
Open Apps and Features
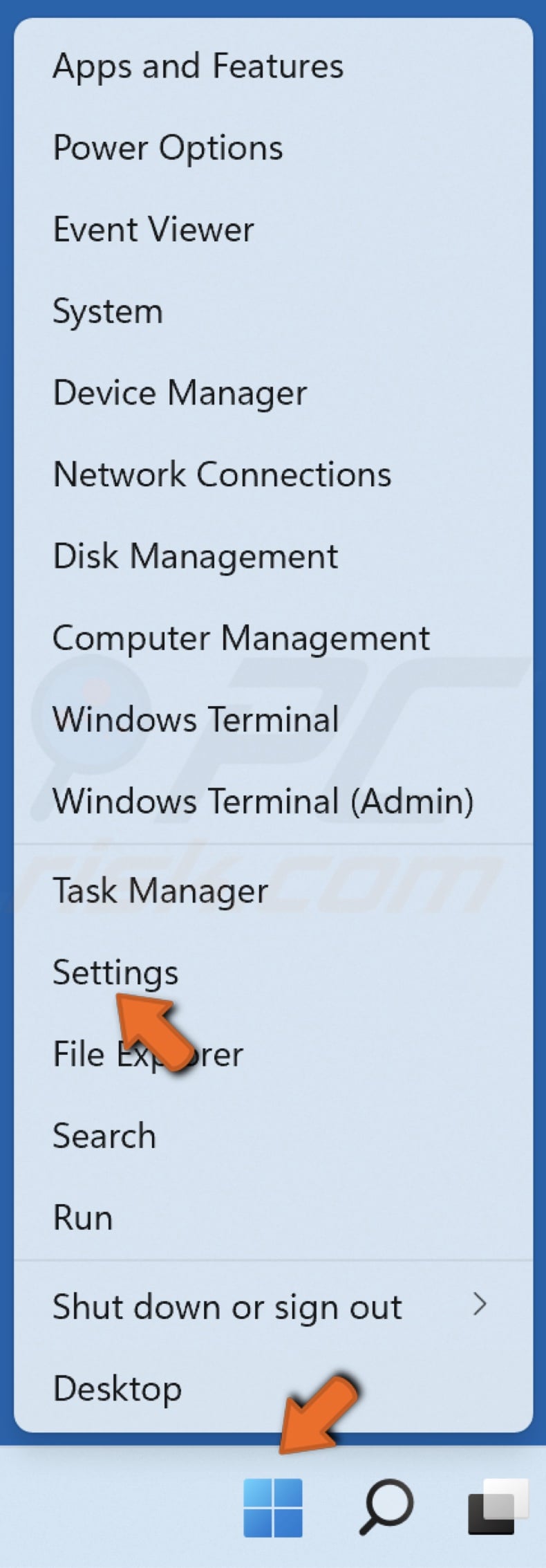click(198, 66)
